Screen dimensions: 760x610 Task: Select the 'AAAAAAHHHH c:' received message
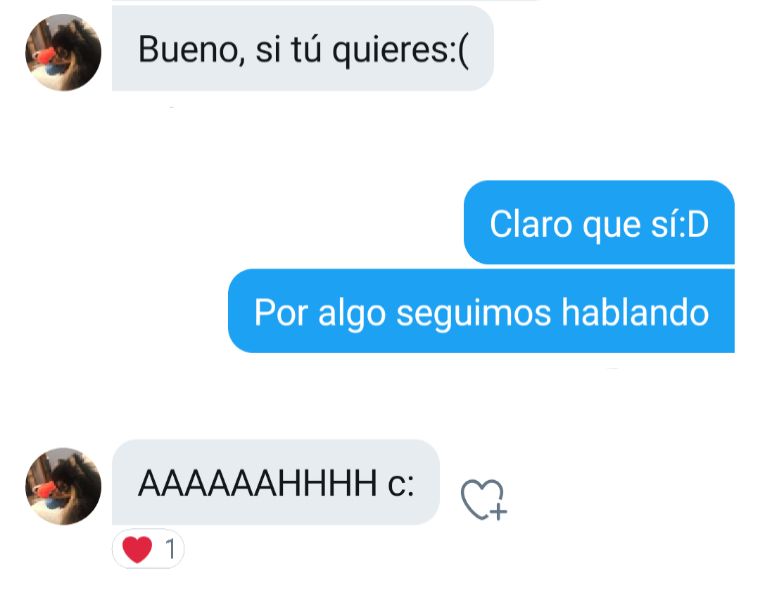coord(276,482)
